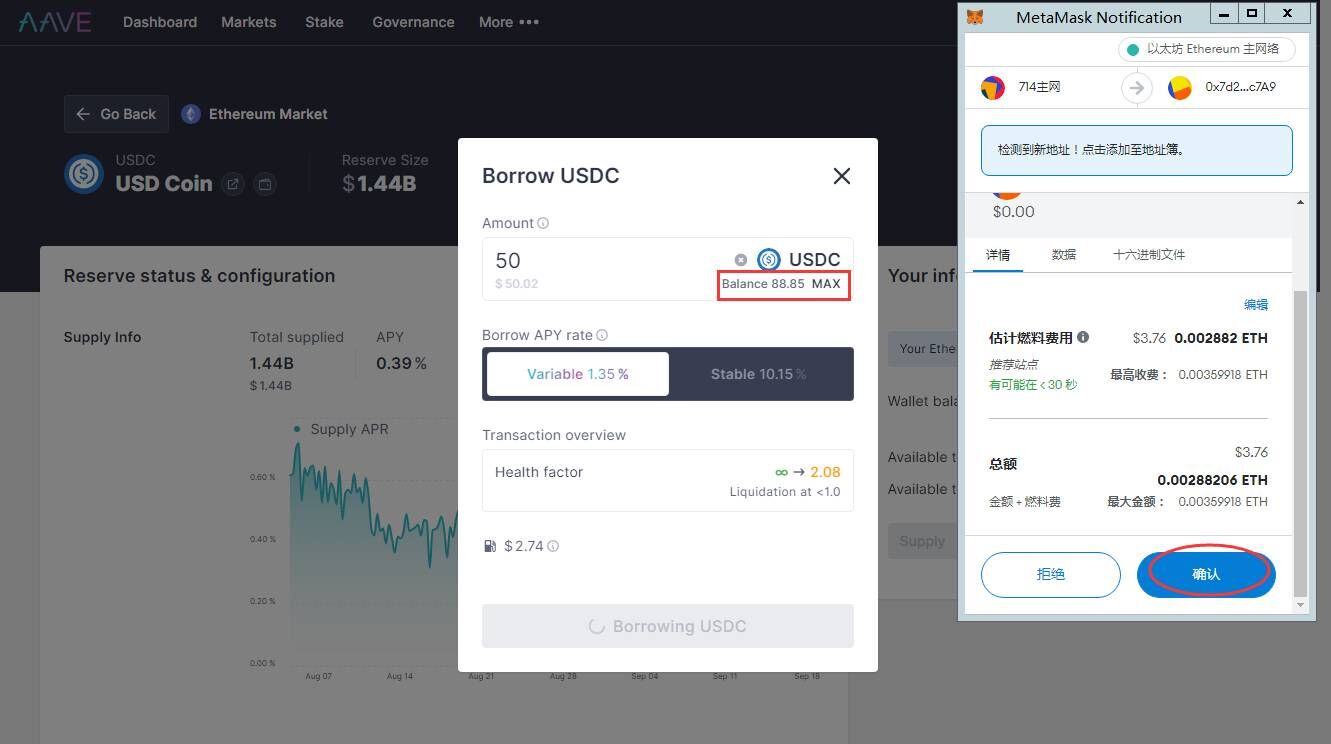Click the Liquidation at <1.0 text
The image size is (1331, 744).
(785, 492)
